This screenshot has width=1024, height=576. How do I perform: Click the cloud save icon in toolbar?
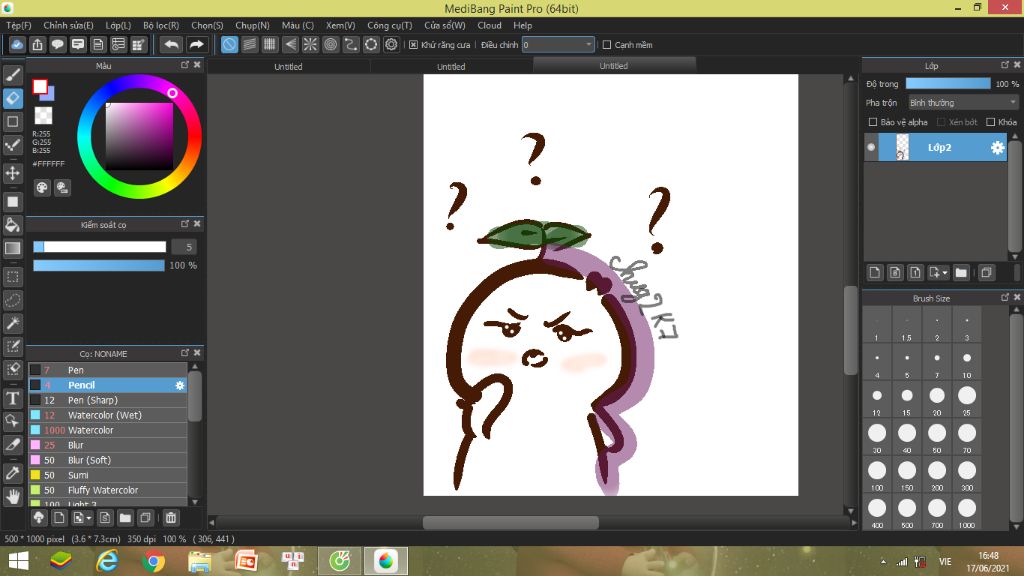coord(17,44)
